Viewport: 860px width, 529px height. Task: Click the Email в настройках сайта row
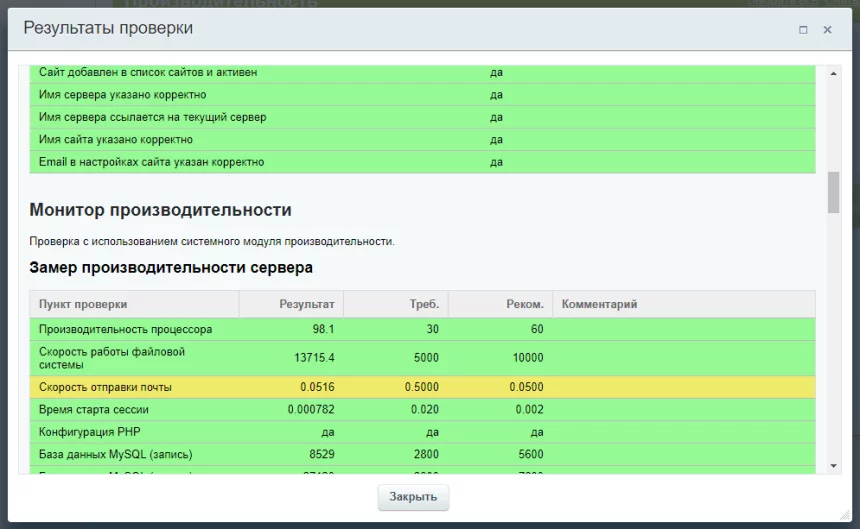click(x=151, y=162)
